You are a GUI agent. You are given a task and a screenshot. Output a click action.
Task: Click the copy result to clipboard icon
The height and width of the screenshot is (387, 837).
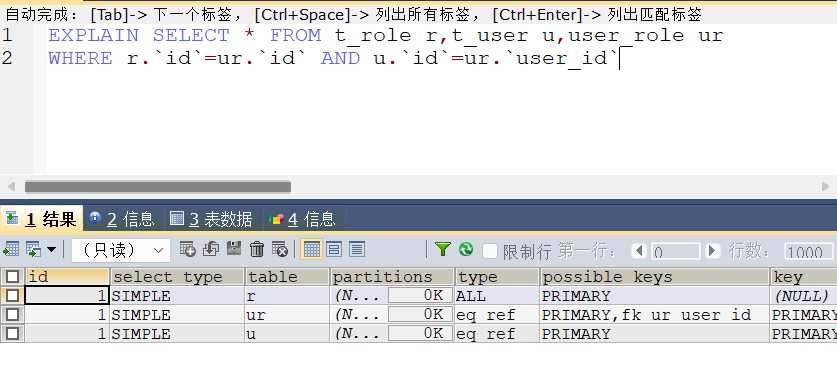click(34, 249)
